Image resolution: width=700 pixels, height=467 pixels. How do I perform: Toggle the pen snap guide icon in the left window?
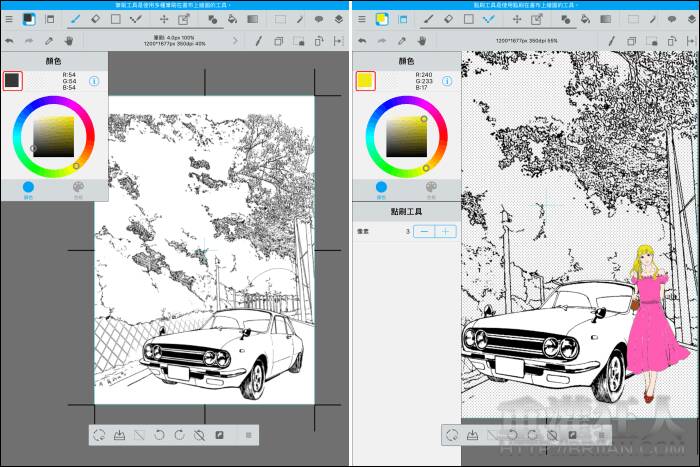258,41
